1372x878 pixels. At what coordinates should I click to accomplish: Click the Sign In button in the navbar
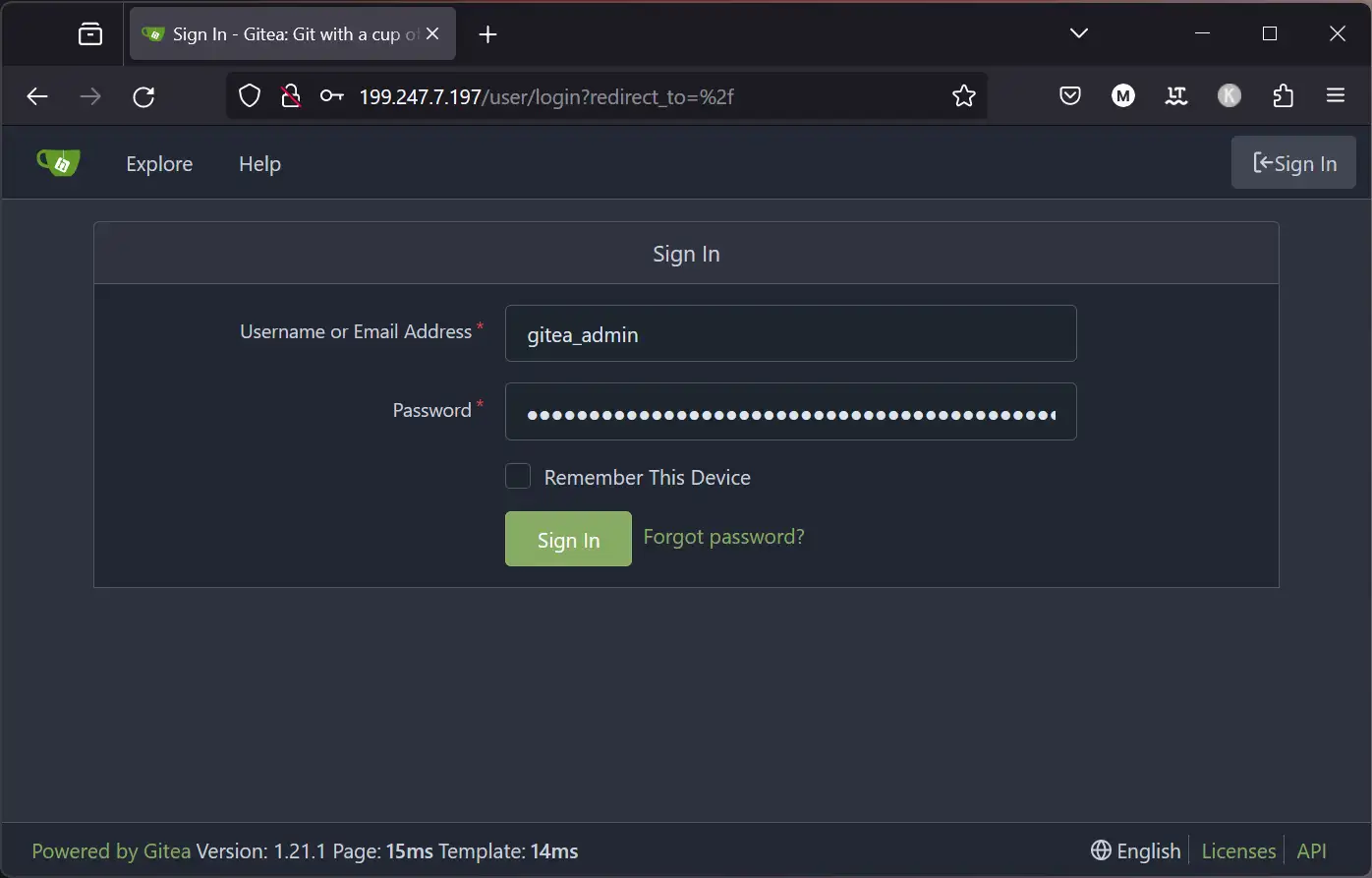1293,163
